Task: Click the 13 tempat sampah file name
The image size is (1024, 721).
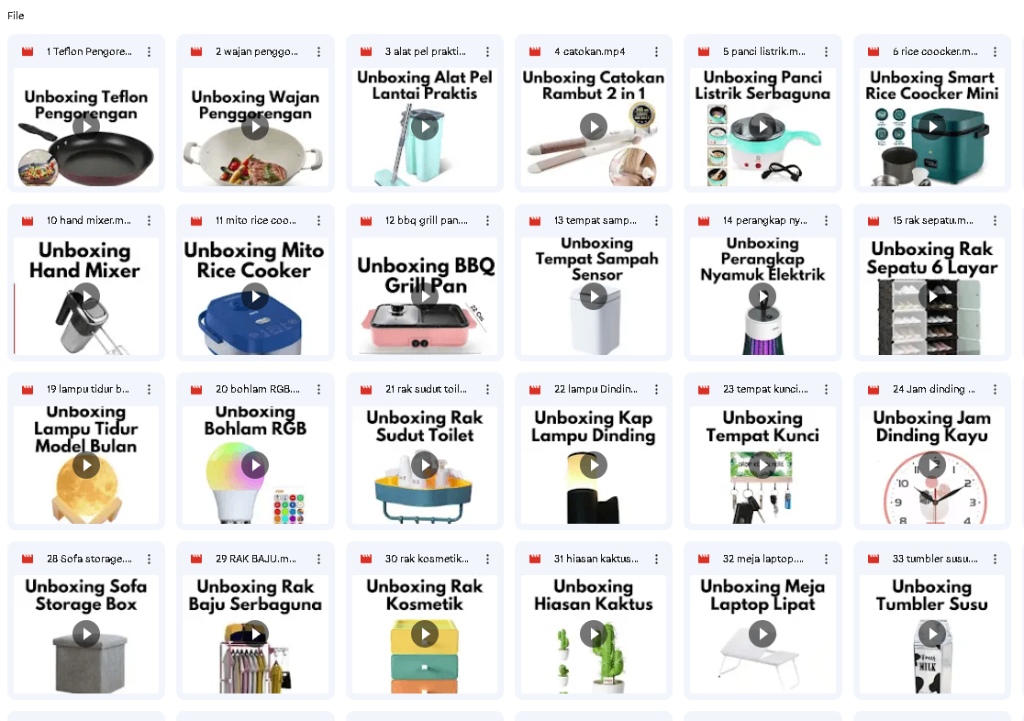Action: coord(595,221)
